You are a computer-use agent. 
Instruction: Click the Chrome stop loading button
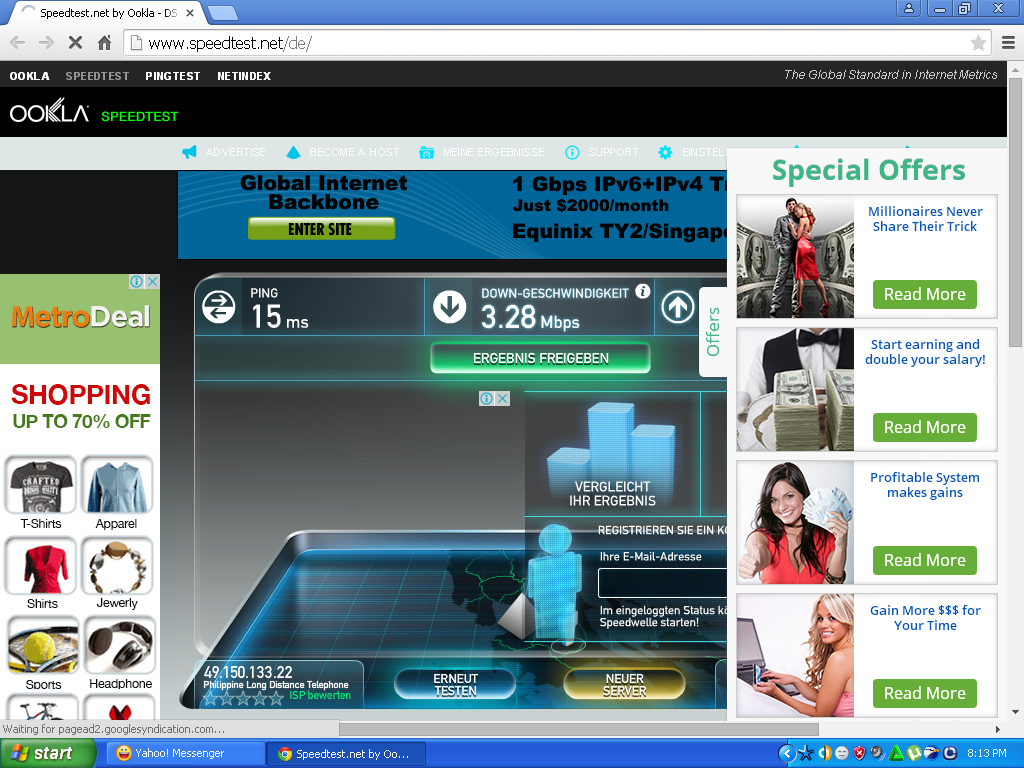tap(75, 43)
